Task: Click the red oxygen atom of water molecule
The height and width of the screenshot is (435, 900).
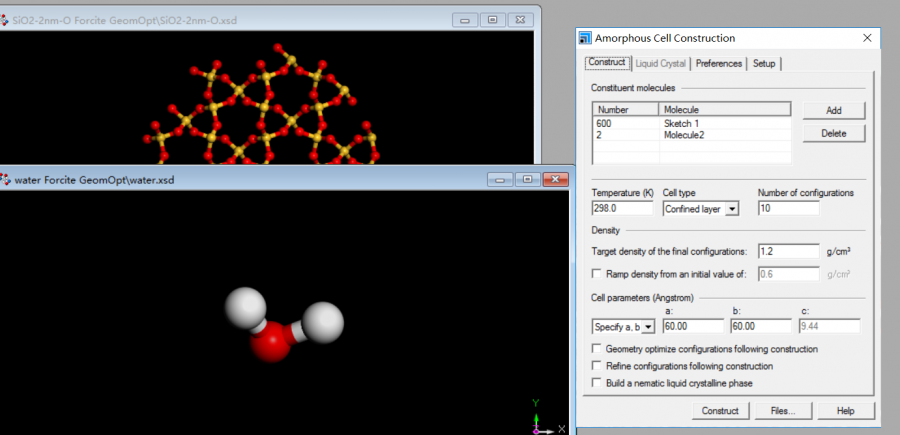Action: coord(270,343)
